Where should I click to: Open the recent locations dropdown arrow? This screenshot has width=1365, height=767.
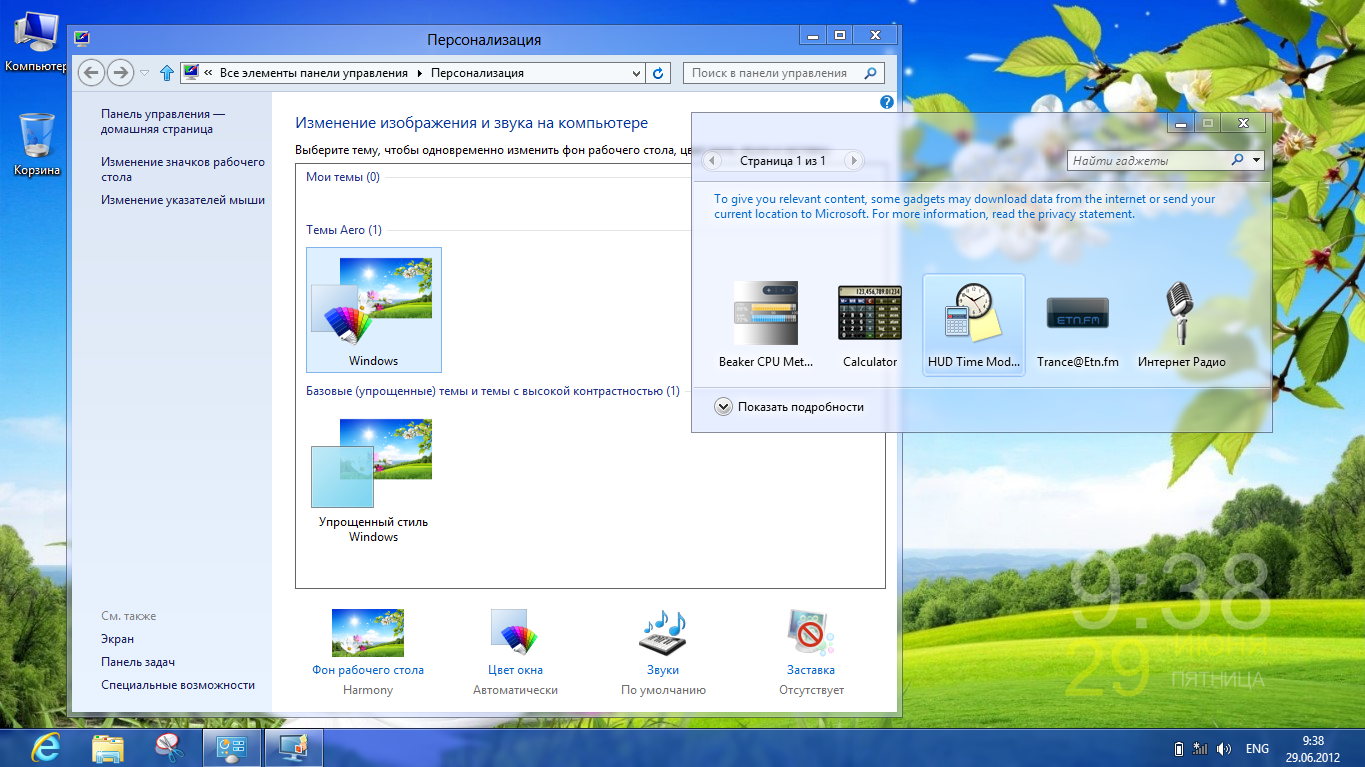point(144,73)
